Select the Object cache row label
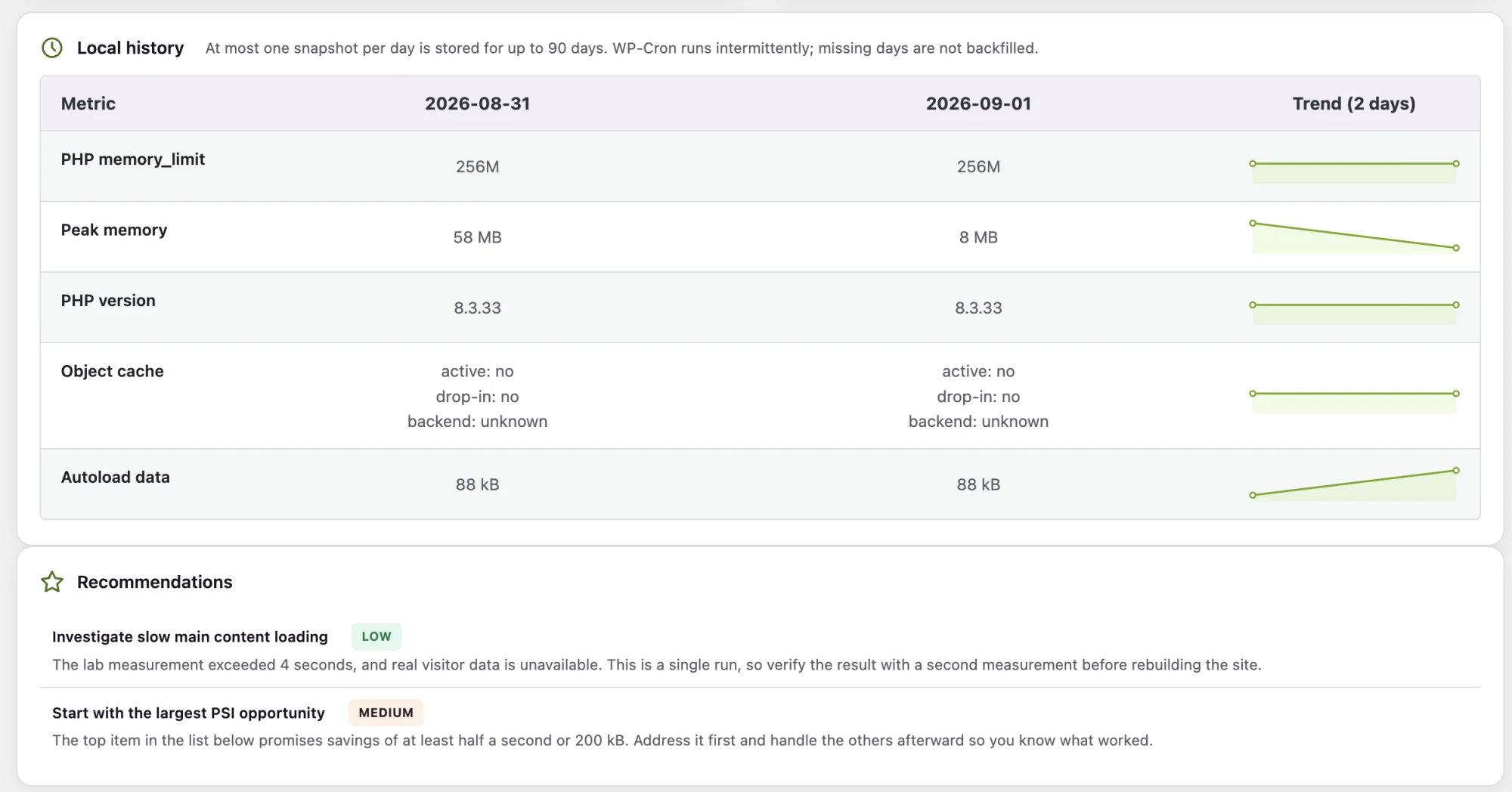1512x792 pixels. point(113,371)
